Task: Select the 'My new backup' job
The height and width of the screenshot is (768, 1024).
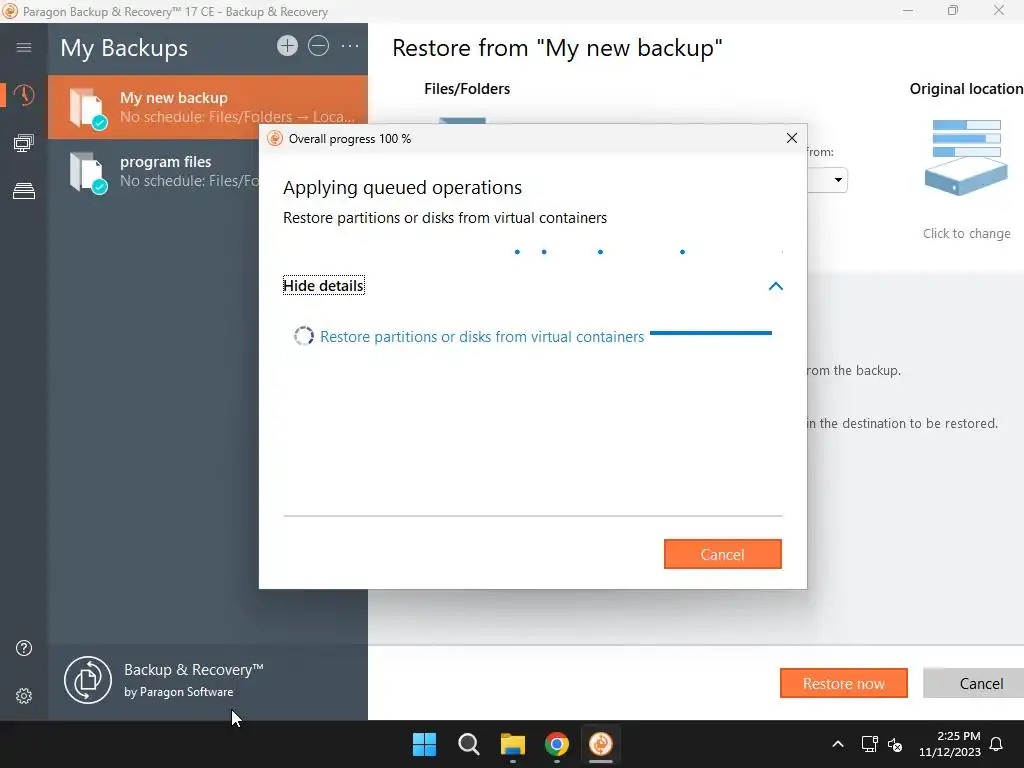Action: (208, 107)
